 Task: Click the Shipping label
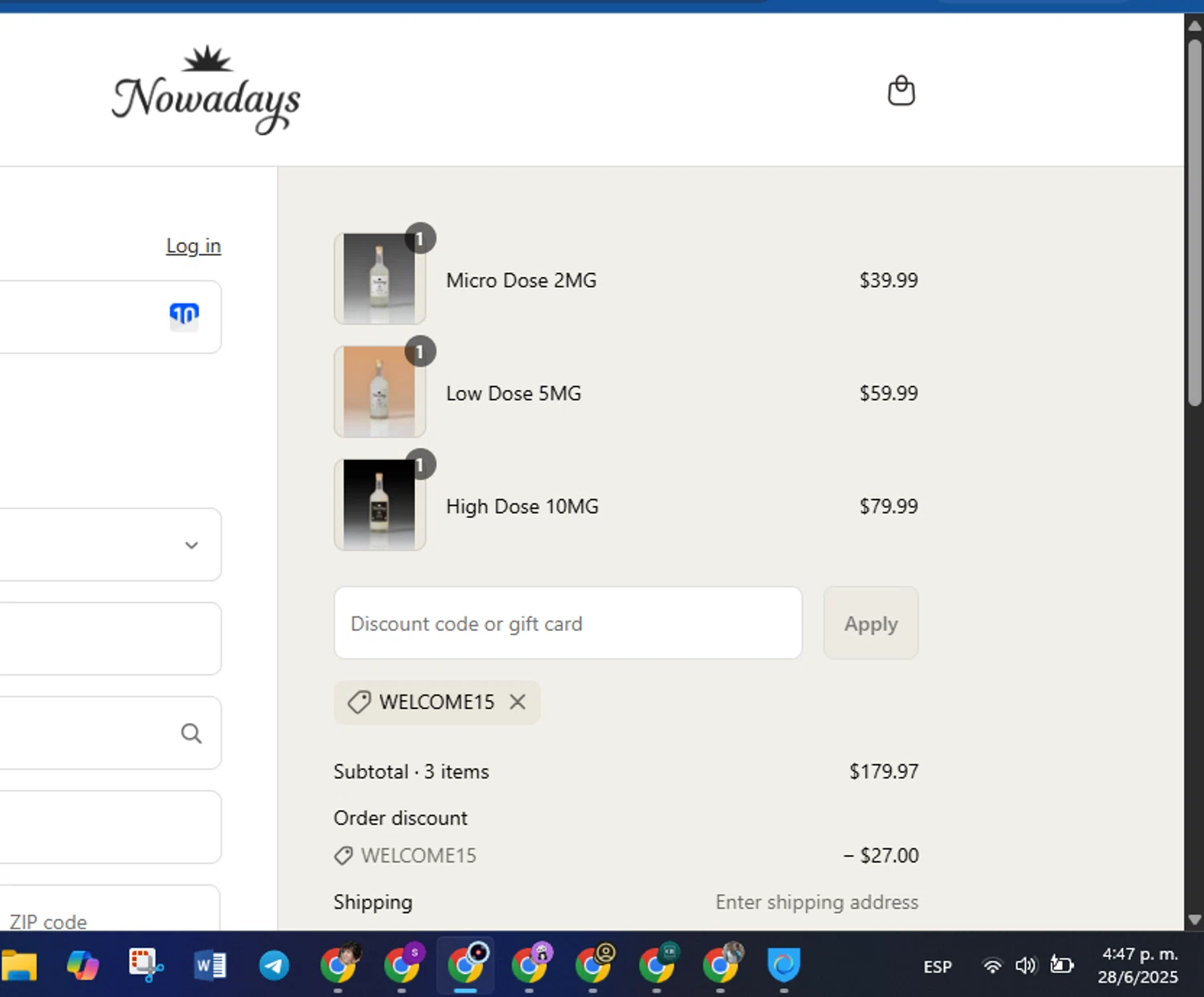[373, 902]
